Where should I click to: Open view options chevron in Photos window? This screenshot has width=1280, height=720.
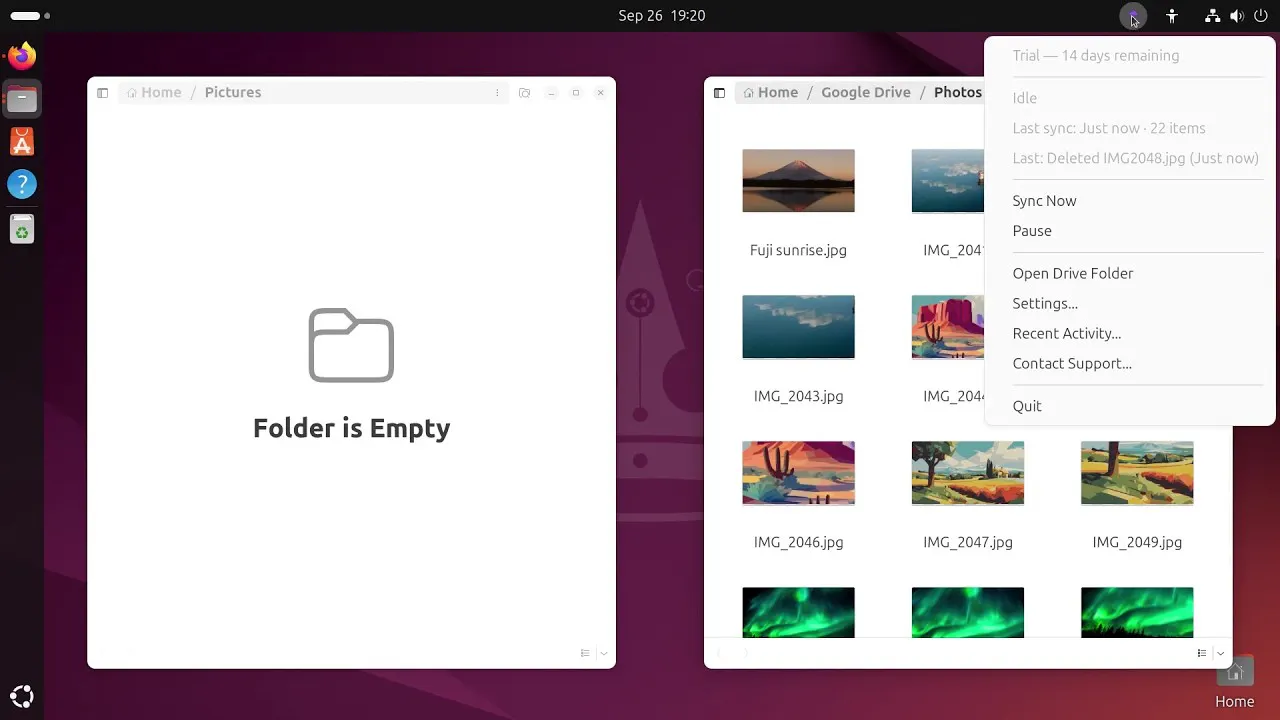(1220, 653)
